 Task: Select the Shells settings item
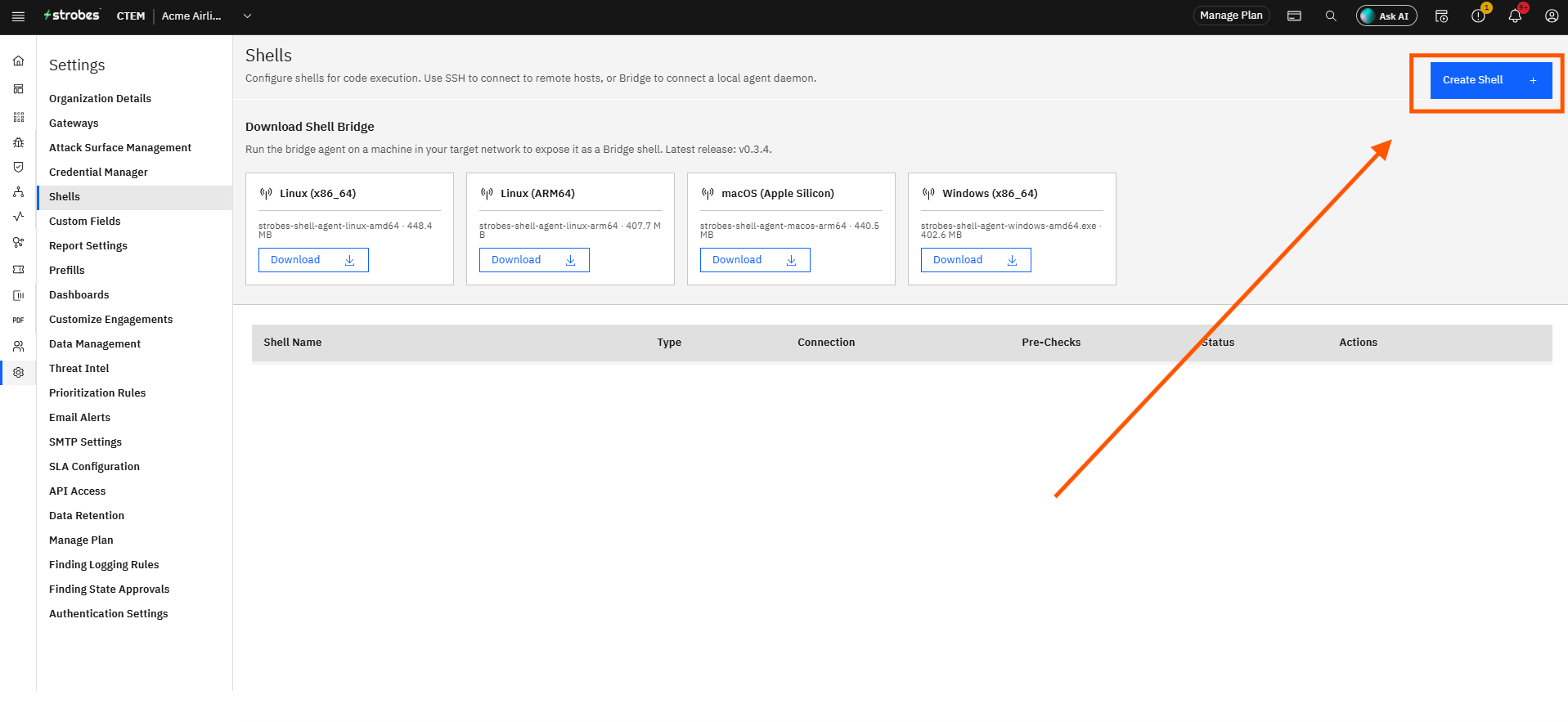[x=135, y=197]
